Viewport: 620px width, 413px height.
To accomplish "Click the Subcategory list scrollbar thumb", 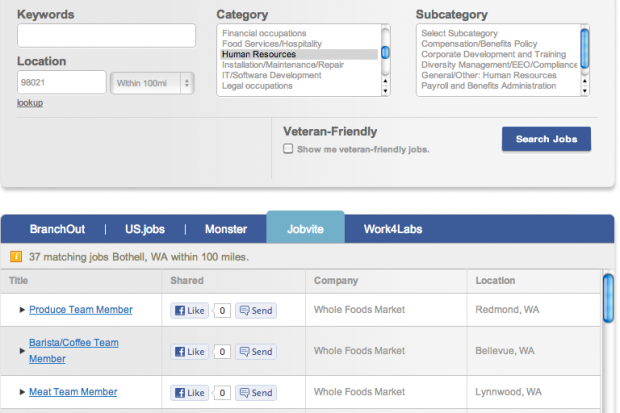I will (584, 49).
